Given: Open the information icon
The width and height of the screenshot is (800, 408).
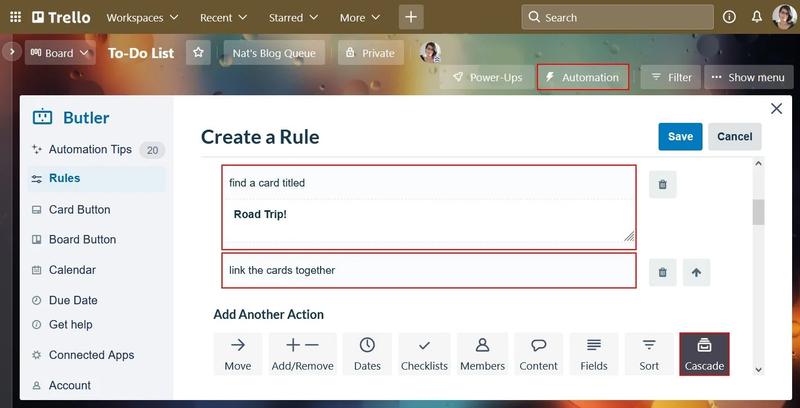Looking at the screenshot, I should (x=729, y=17).
